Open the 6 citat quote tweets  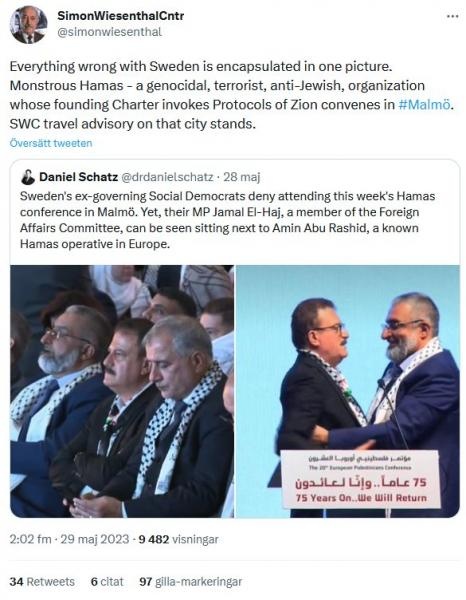tap(107, 582)
